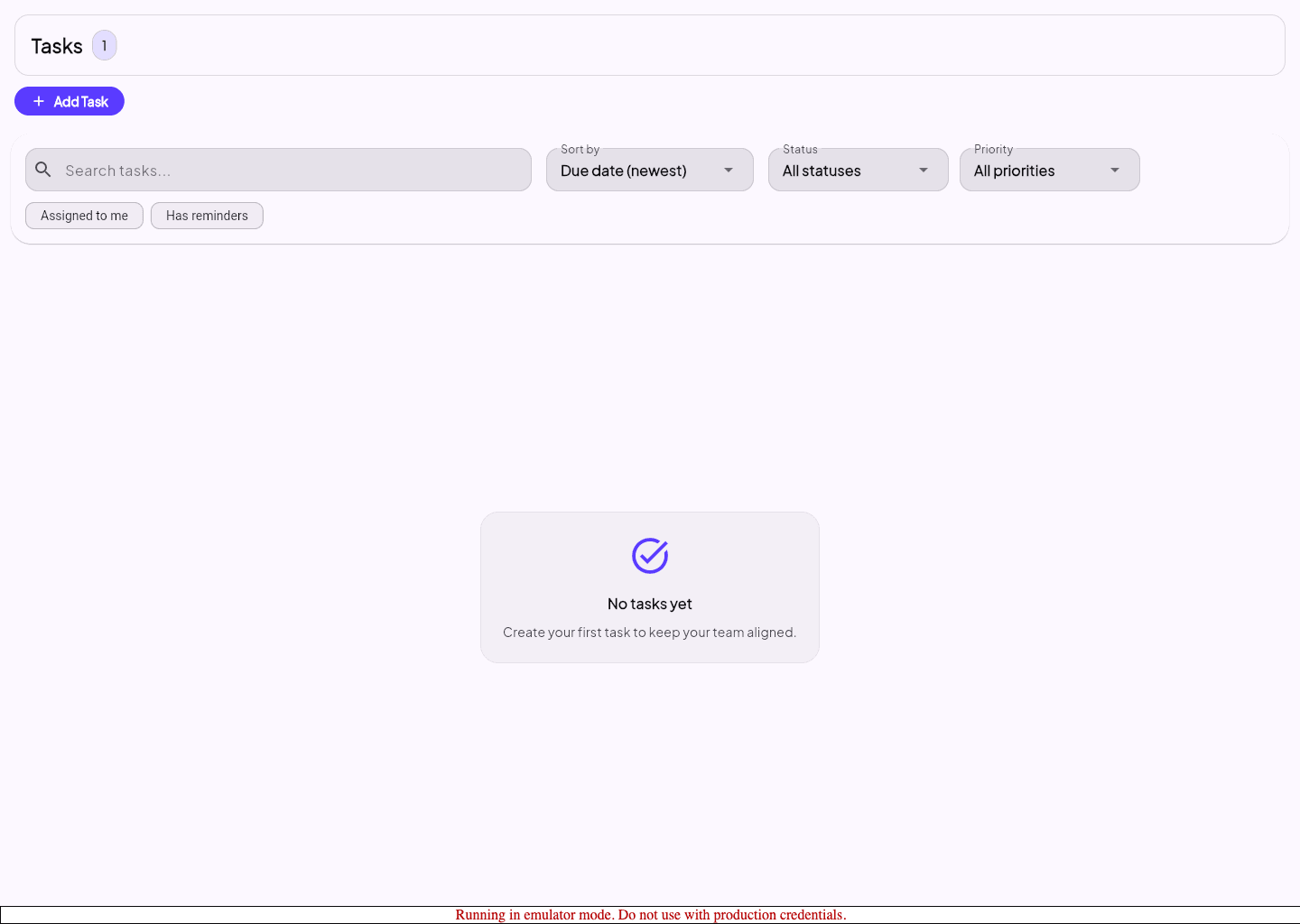Click the magnifying glass search icon
This screenshot has width=1300, height=924.
pyautogui.click(x=43, y=170)
